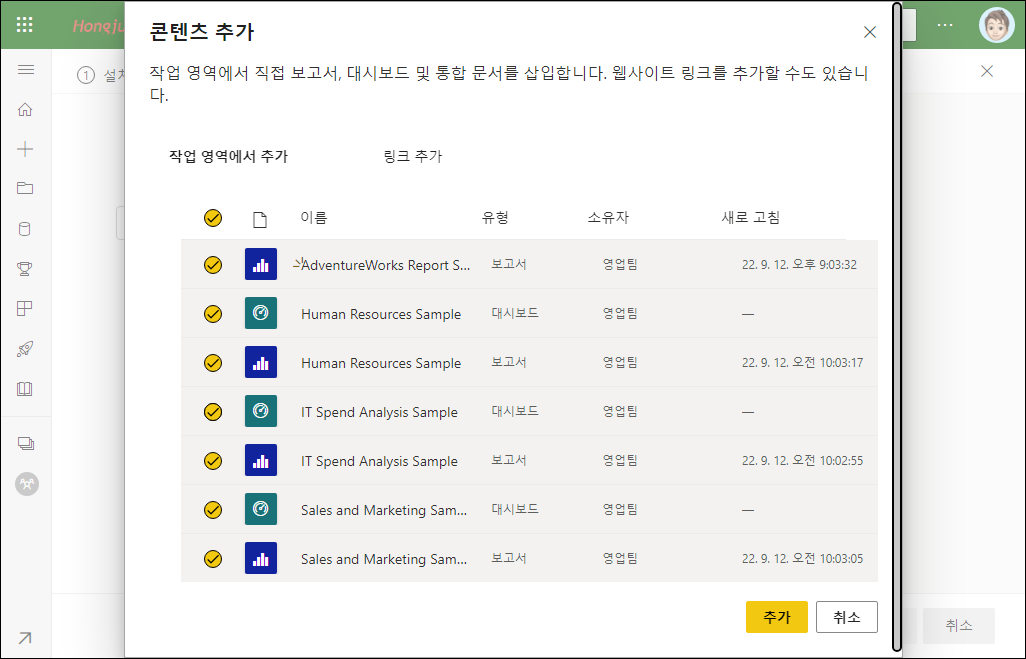The width and height of the screenshot is (1026, 659).
Task: Click the Sales and Marketing report icon
Action: point(260,559)
